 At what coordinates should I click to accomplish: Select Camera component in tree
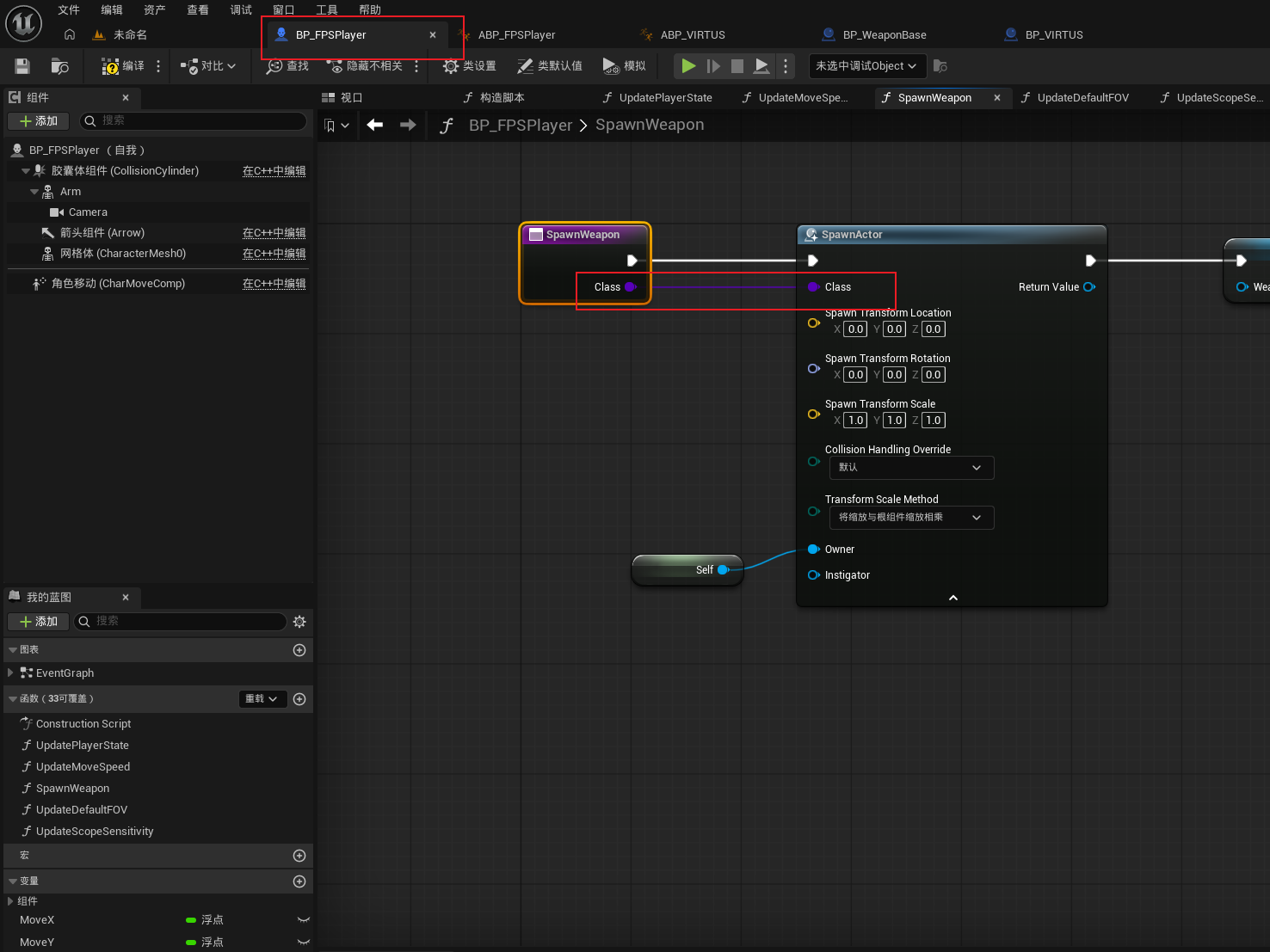[x=88, y=212]
